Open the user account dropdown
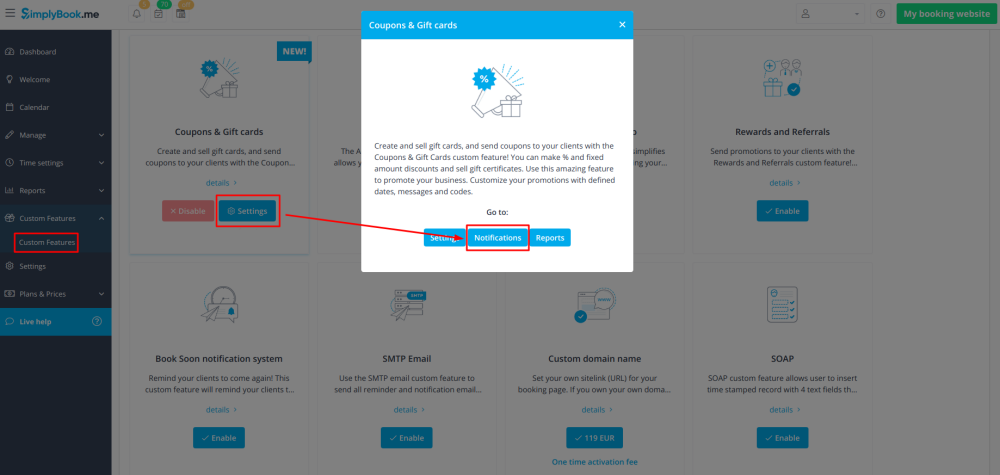The width and height of the screenshot is (1000, 475). point(830,13)
